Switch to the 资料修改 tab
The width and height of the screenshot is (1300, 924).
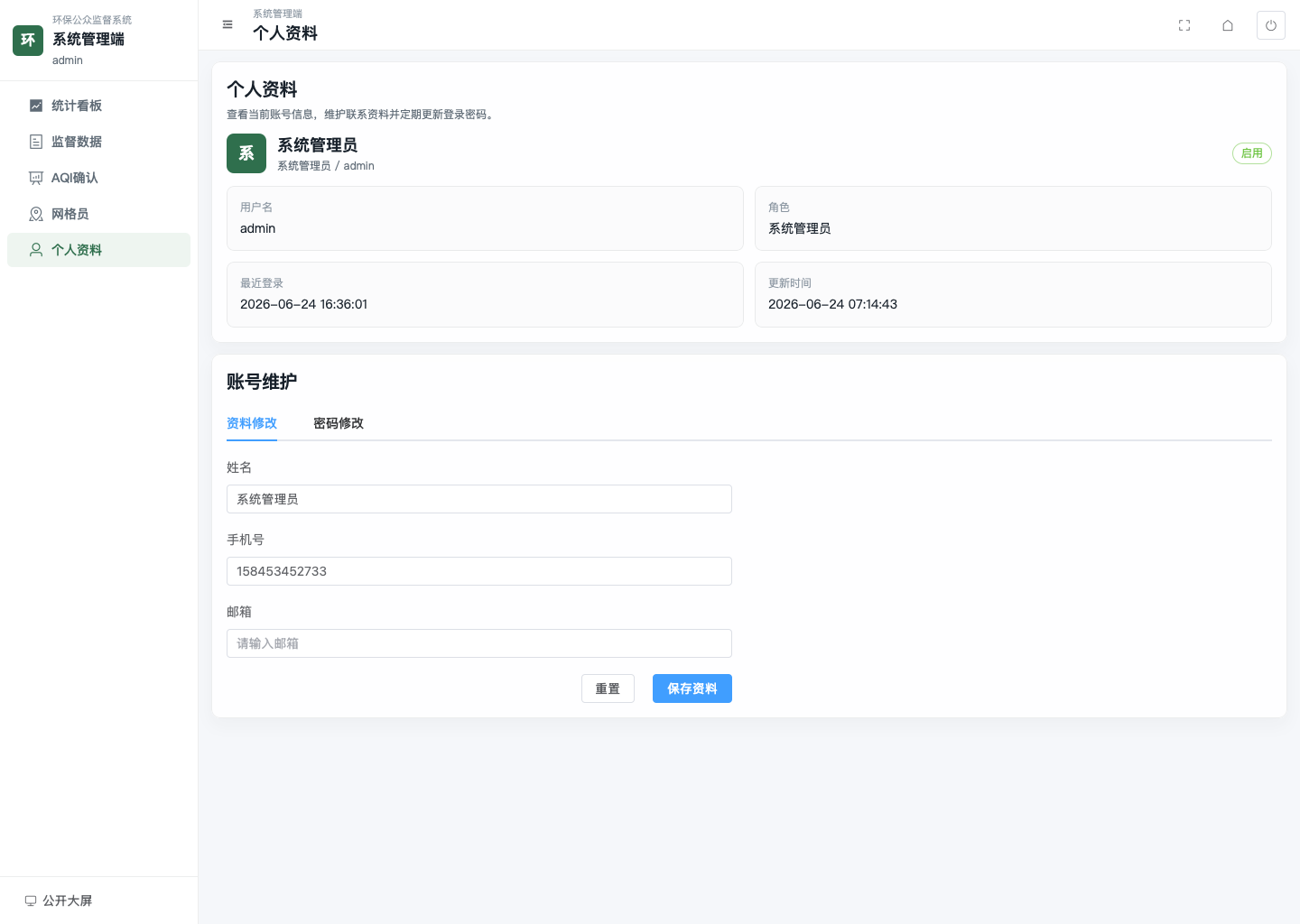pyautogui.click(x=252, y=423)
